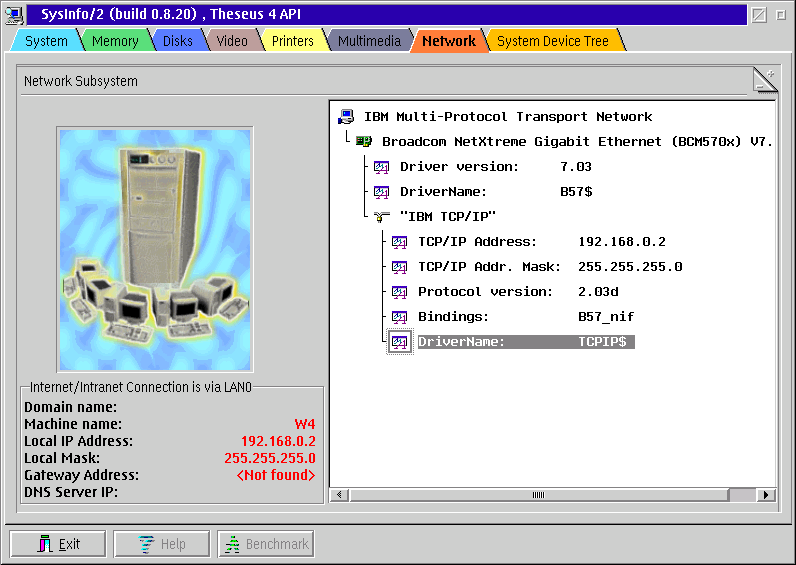Select the Driver version: 7.03 row

(496, 167)
